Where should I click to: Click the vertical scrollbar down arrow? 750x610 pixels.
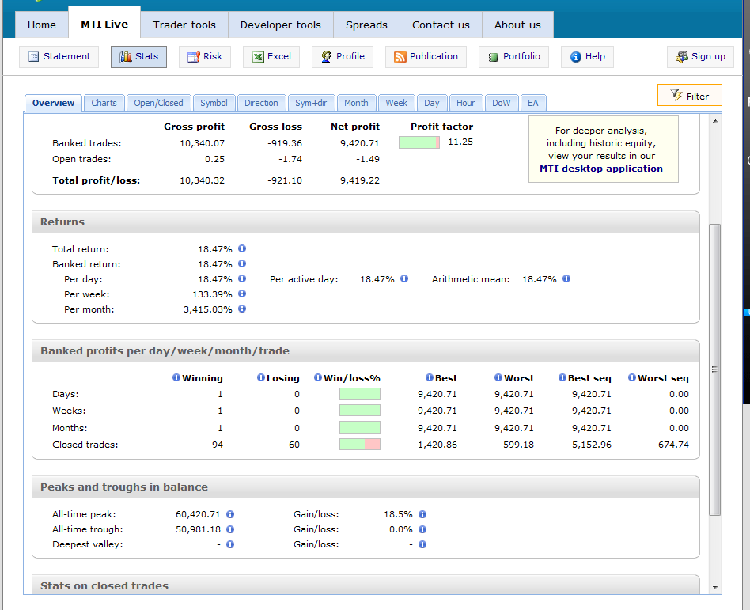(714, 587)
